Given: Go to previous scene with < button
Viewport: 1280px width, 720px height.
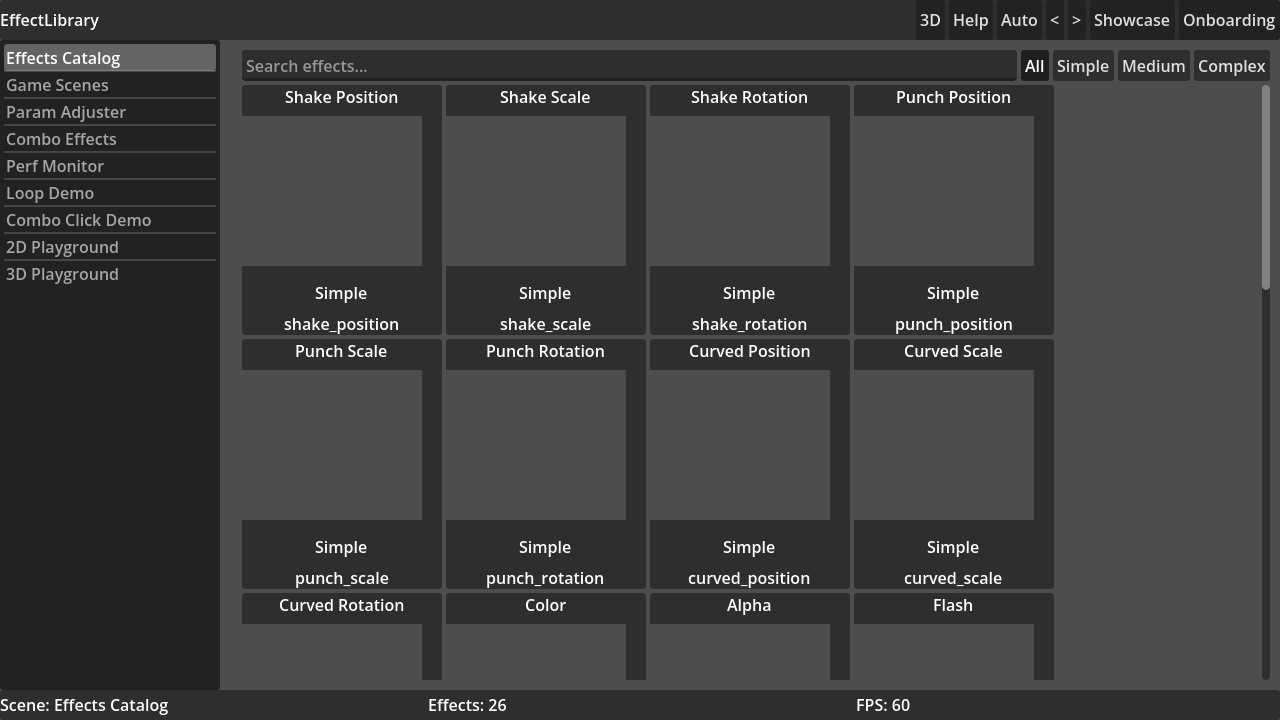Looking at the screenshot, I should 1055,20.
